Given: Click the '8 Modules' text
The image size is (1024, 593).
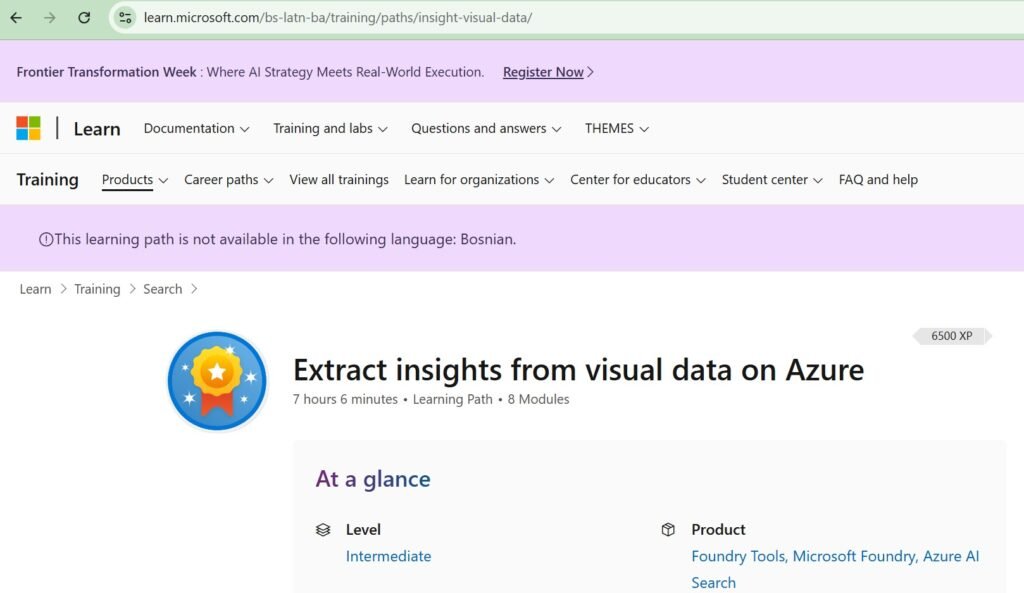Looking at the screenshot, I should click(538, 399).
